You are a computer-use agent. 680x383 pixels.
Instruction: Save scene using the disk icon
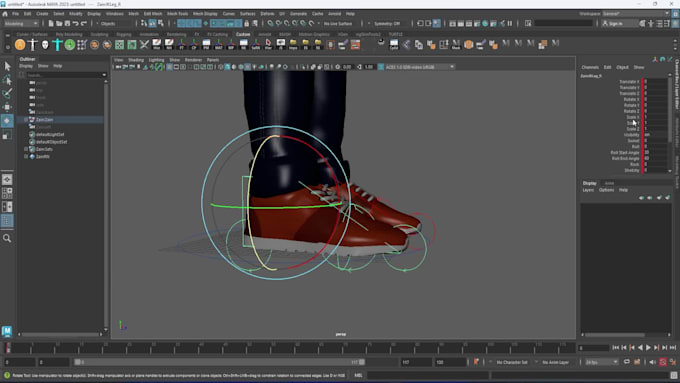67,23
